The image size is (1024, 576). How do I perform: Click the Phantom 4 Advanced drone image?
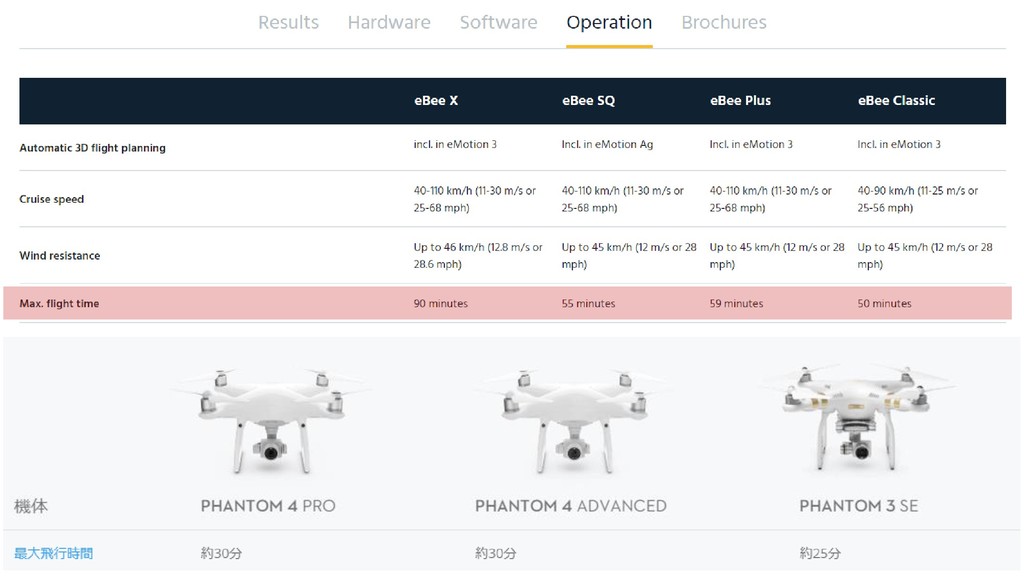click(572, 418)
